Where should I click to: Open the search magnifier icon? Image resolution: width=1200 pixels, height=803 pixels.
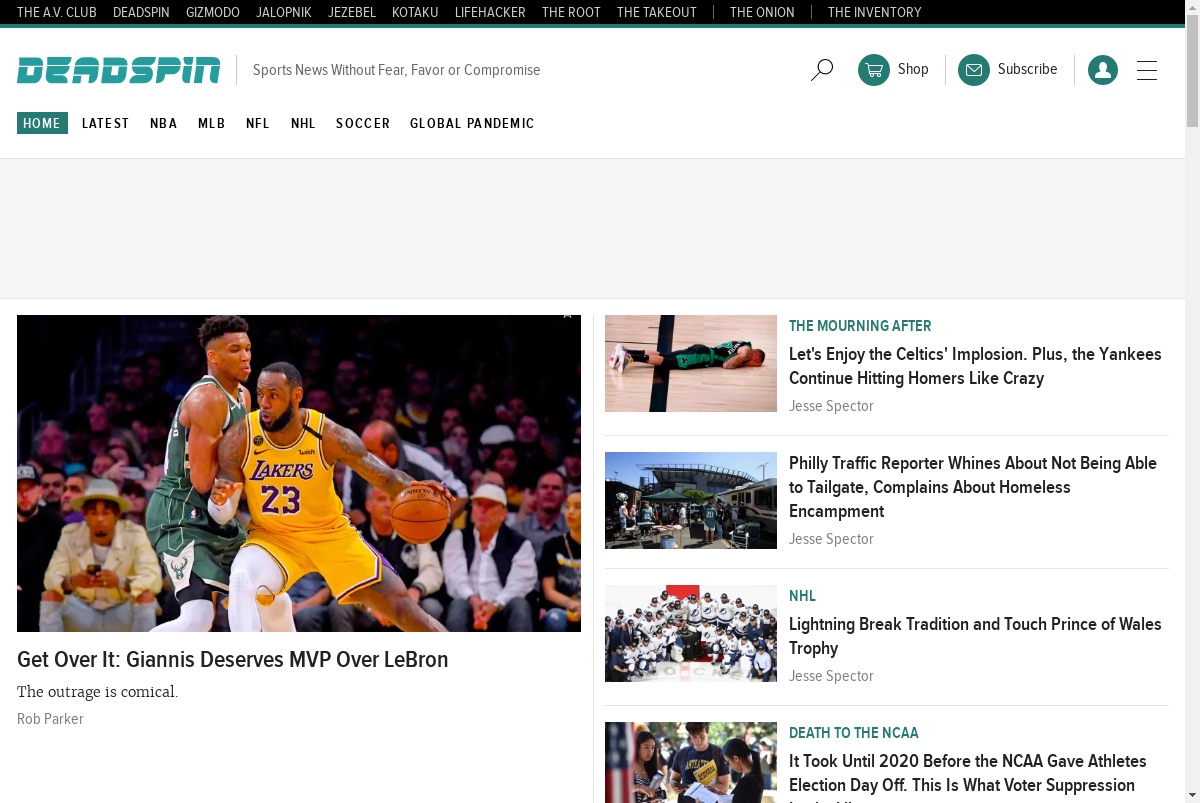click(822, 70)
